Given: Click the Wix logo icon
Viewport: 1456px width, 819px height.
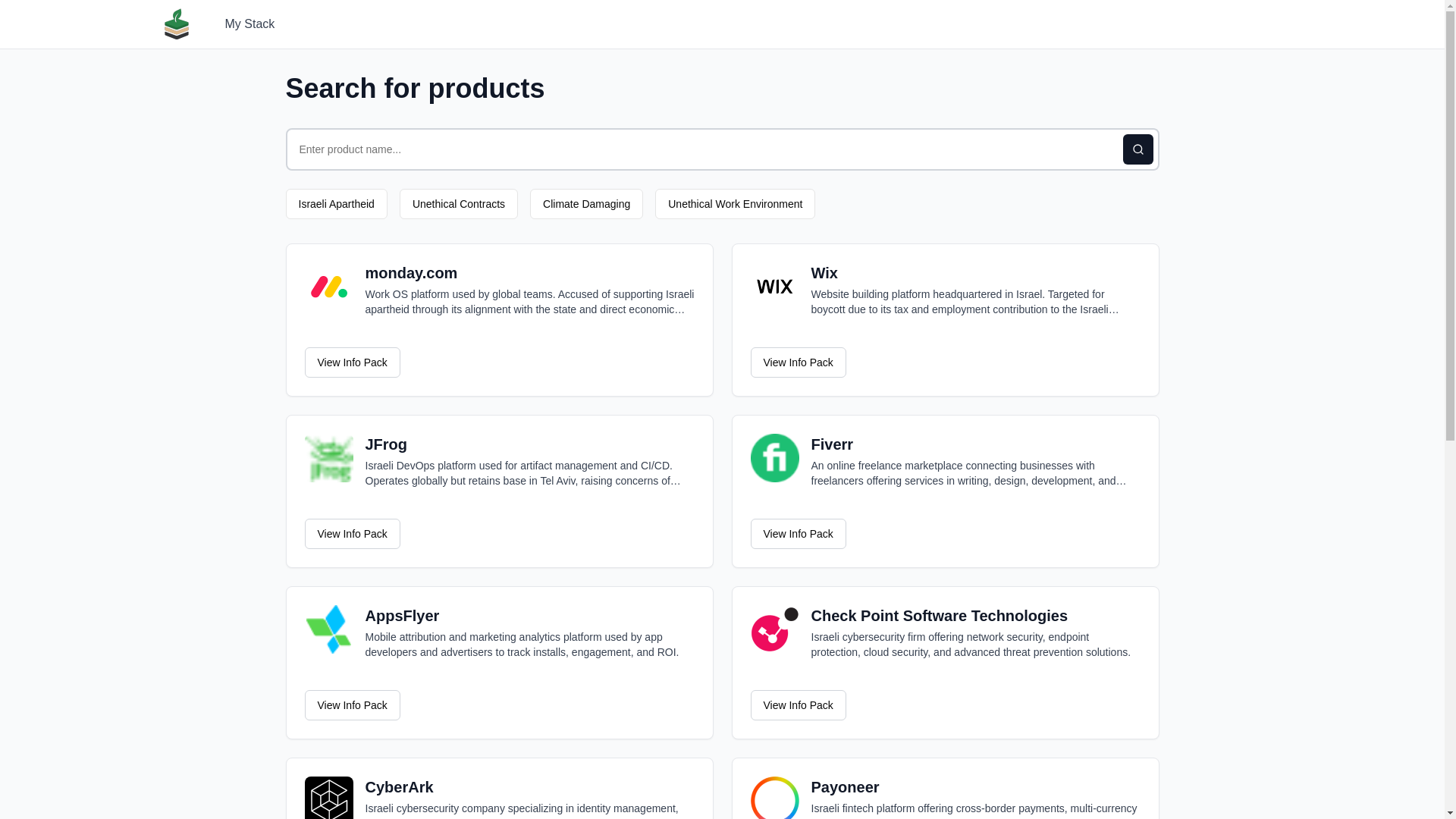Looking at the screenshot, I should [775, 287].
